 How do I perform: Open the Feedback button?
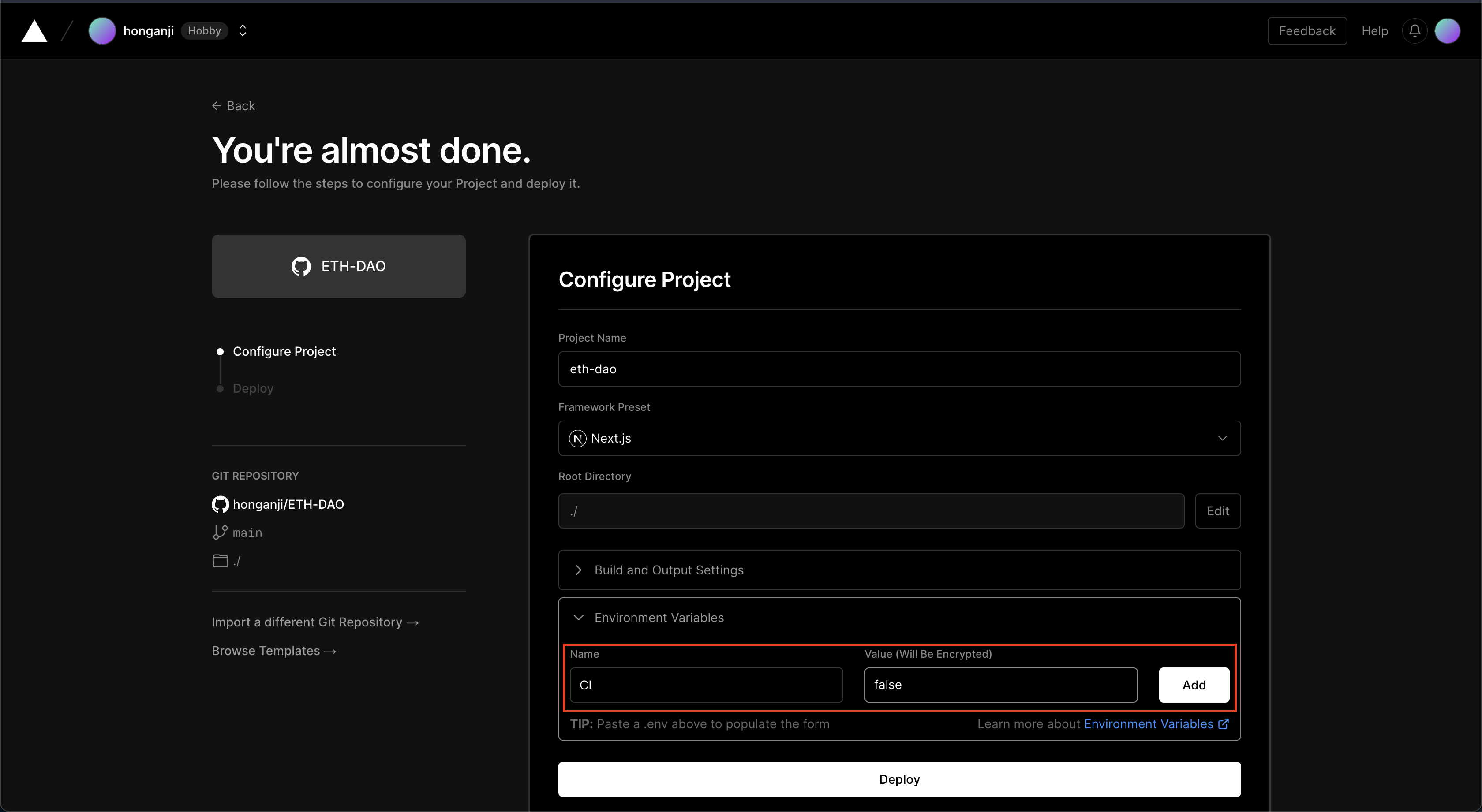(1307, 31)
